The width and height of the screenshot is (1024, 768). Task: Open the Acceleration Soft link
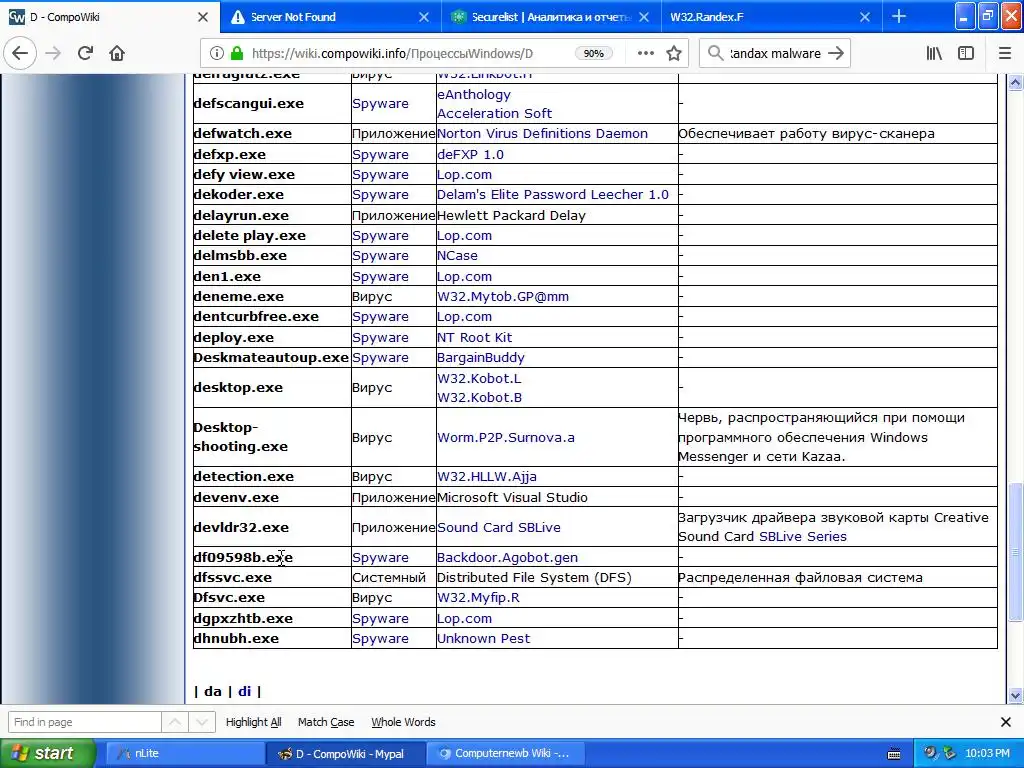(x=494, y=113)
